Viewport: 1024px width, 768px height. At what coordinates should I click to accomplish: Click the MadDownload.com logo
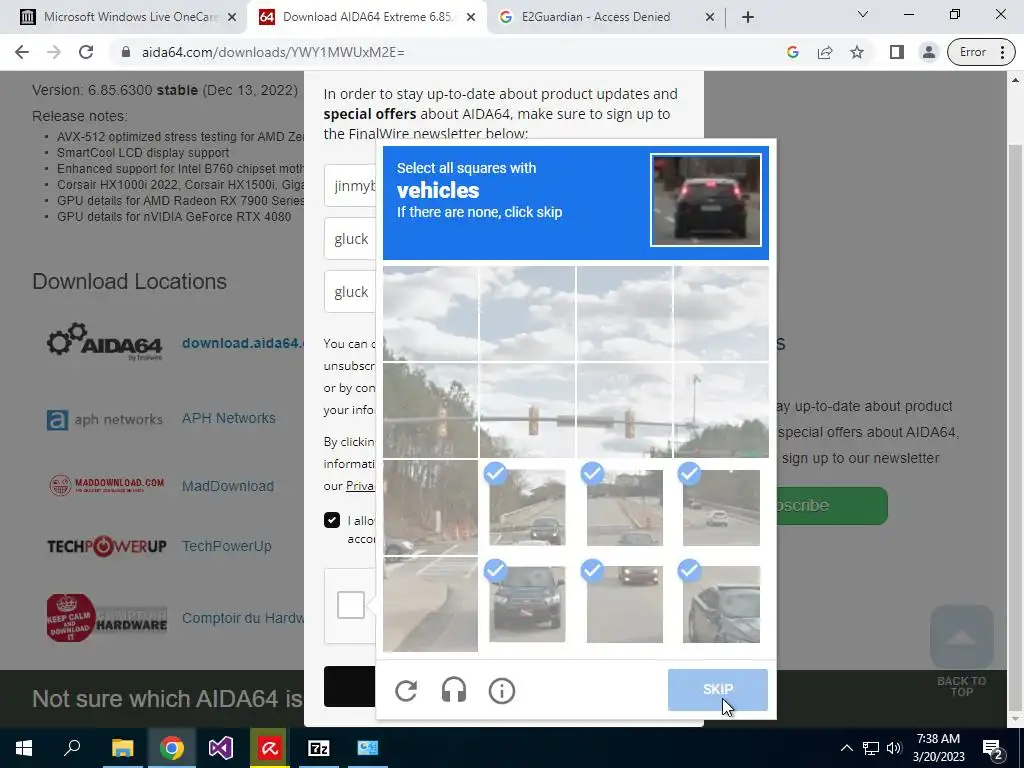pos(106,485)
